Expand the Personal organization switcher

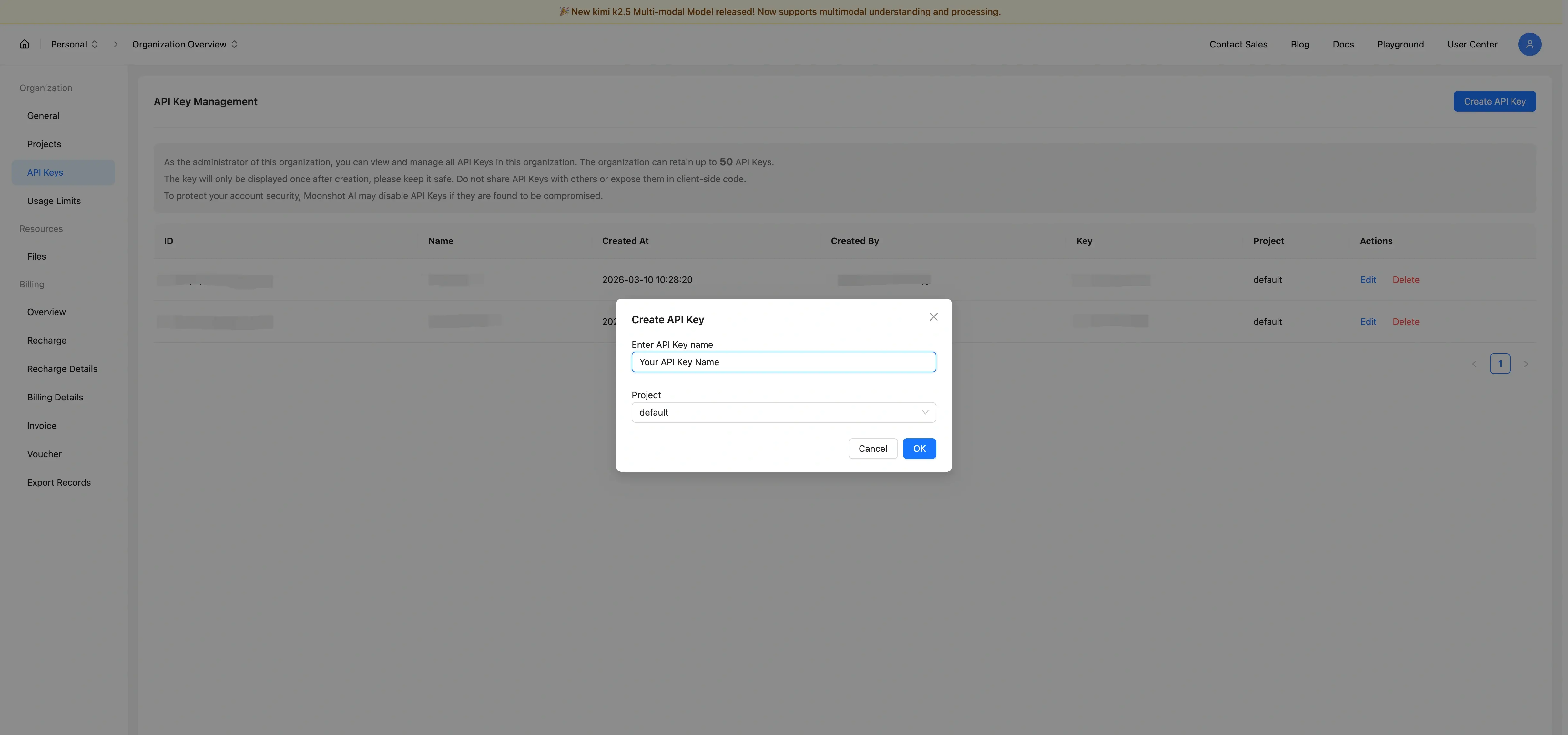[x=74, y=44]
